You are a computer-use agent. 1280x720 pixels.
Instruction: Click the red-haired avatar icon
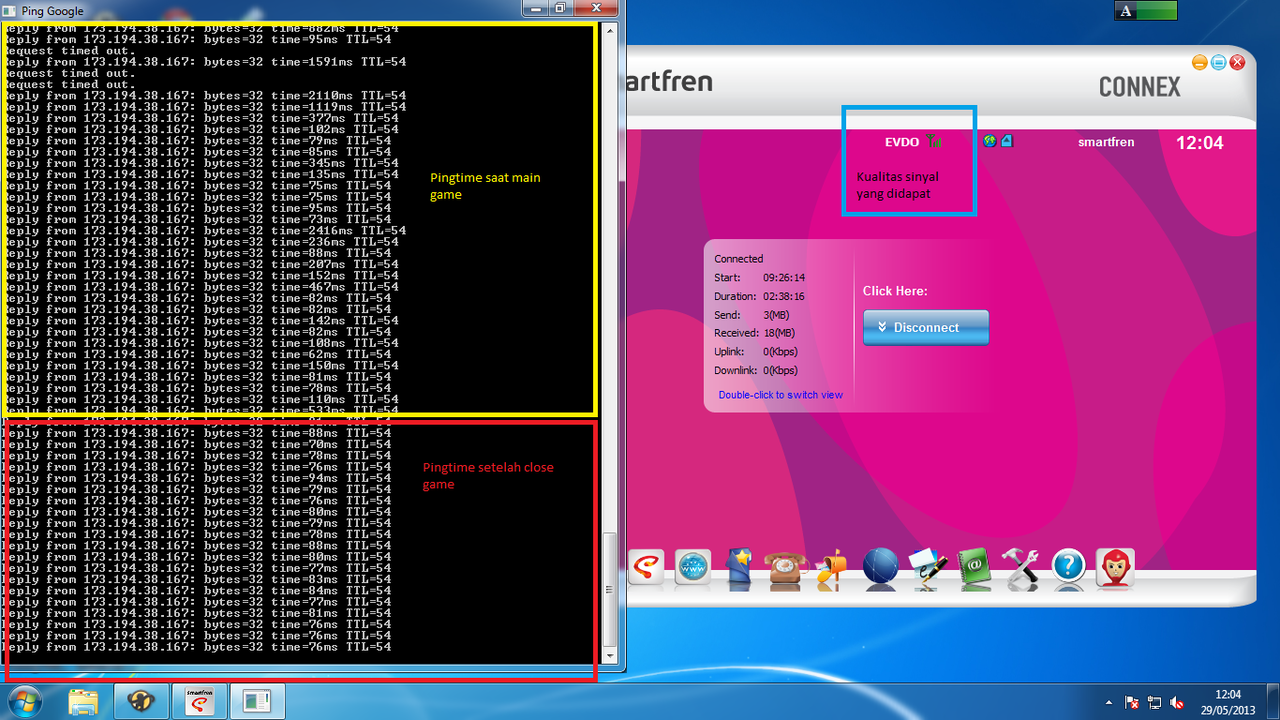[1115, 567]
